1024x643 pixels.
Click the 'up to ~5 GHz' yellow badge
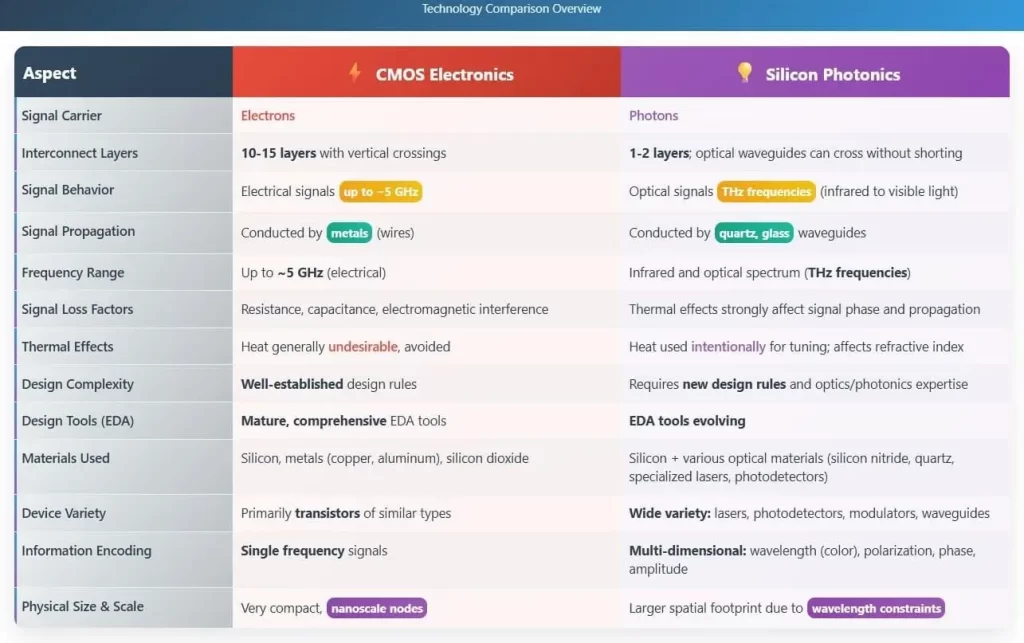[380, 192]
